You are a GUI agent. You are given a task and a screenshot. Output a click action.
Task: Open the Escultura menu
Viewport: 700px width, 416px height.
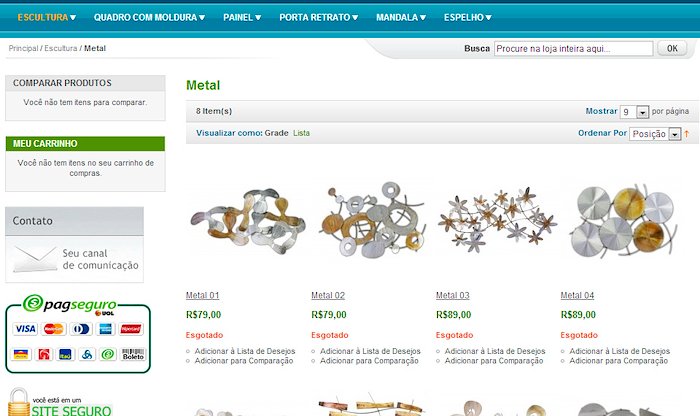click(46, 17)
